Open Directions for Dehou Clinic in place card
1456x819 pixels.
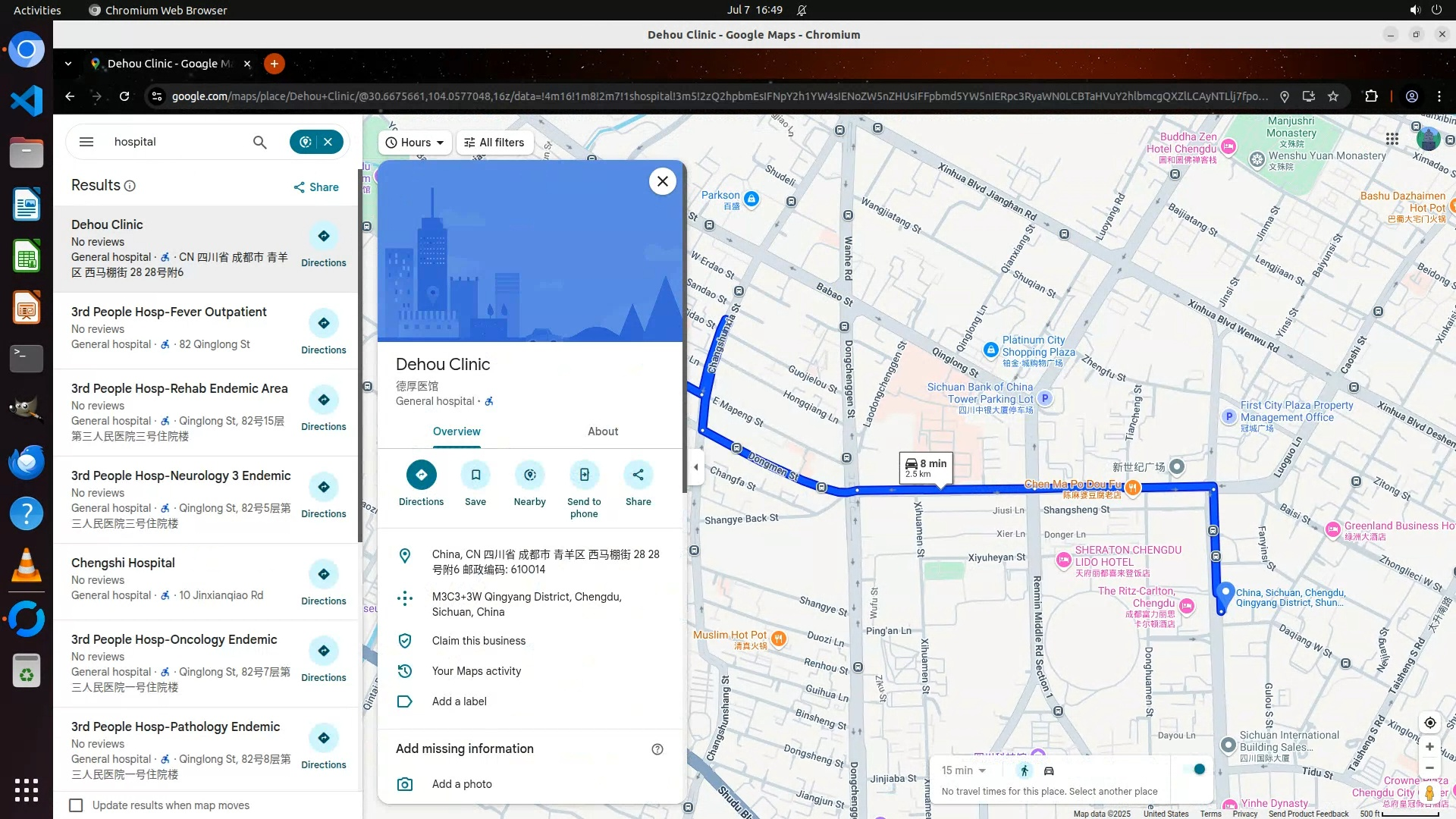pos(421,475)
